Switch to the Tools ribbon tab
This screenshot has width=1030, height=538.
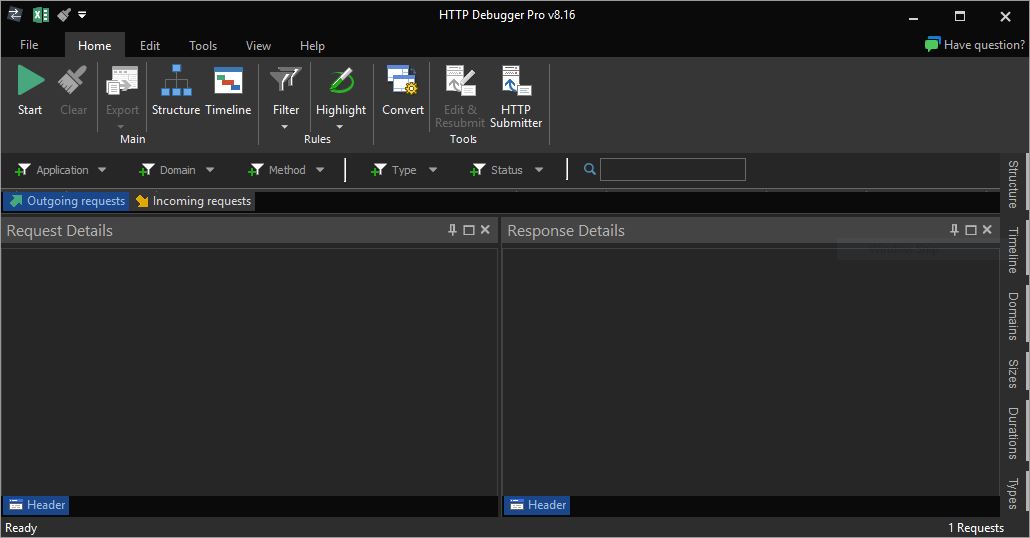203,45
